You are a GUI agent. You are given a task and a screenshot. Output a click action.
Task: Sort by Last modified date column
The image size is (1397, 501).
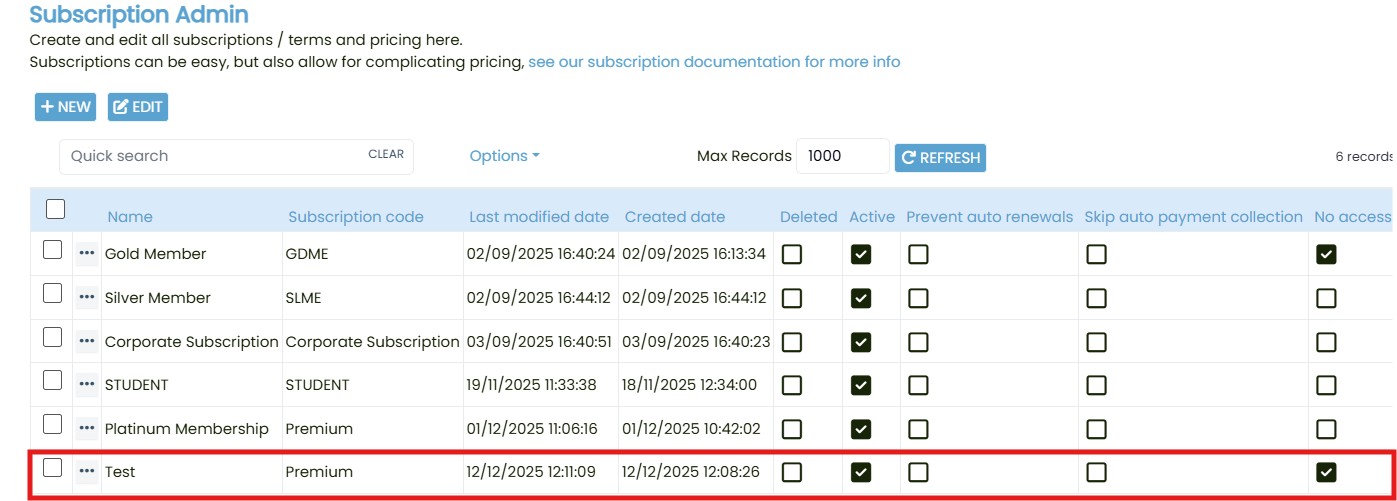click(539, 217)
